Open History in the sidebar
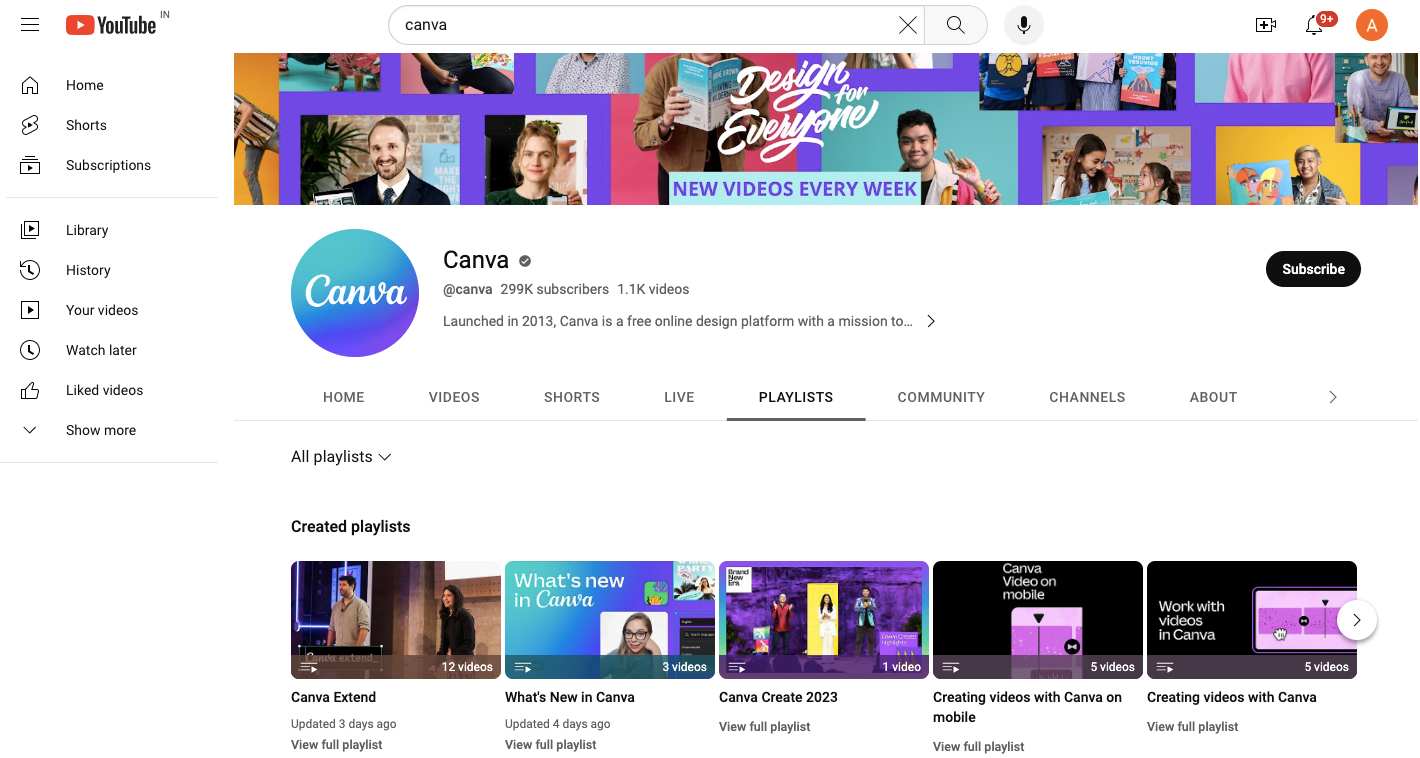This screenshot has width=1420, height=758. (x=109, y=270)
